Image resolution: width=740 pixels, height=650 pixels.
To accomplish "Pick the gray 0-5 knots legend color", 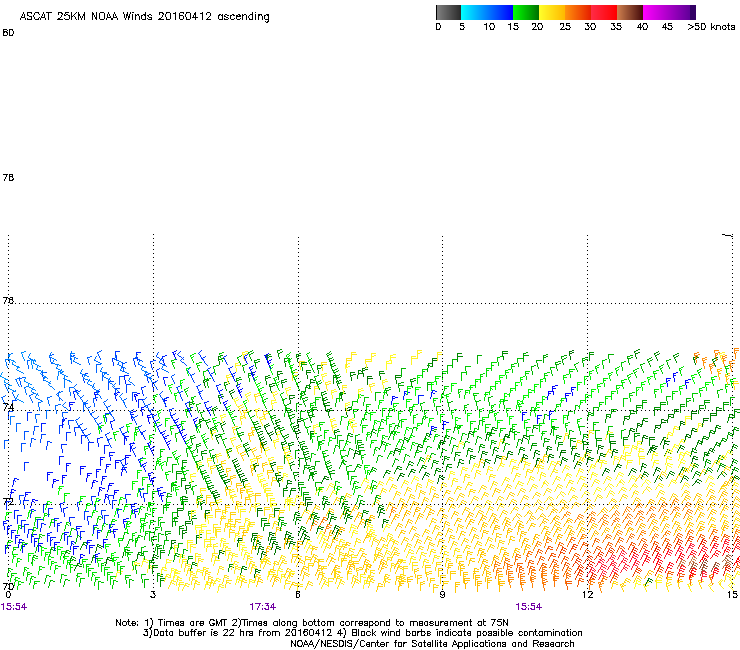I will (448, 12).
